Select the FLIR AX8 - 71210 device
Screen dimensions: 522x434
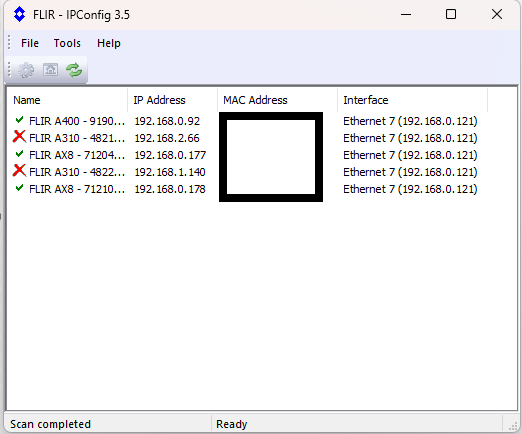(x=77, y=189)
